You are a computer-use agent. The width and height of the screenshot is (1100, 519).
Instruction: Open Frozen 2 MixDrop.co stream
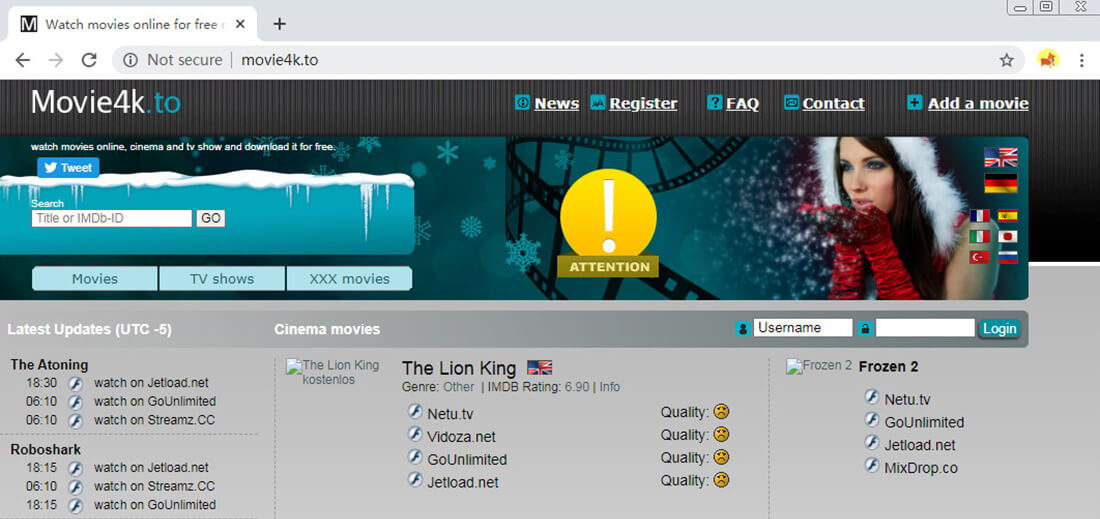coord(920,468)
